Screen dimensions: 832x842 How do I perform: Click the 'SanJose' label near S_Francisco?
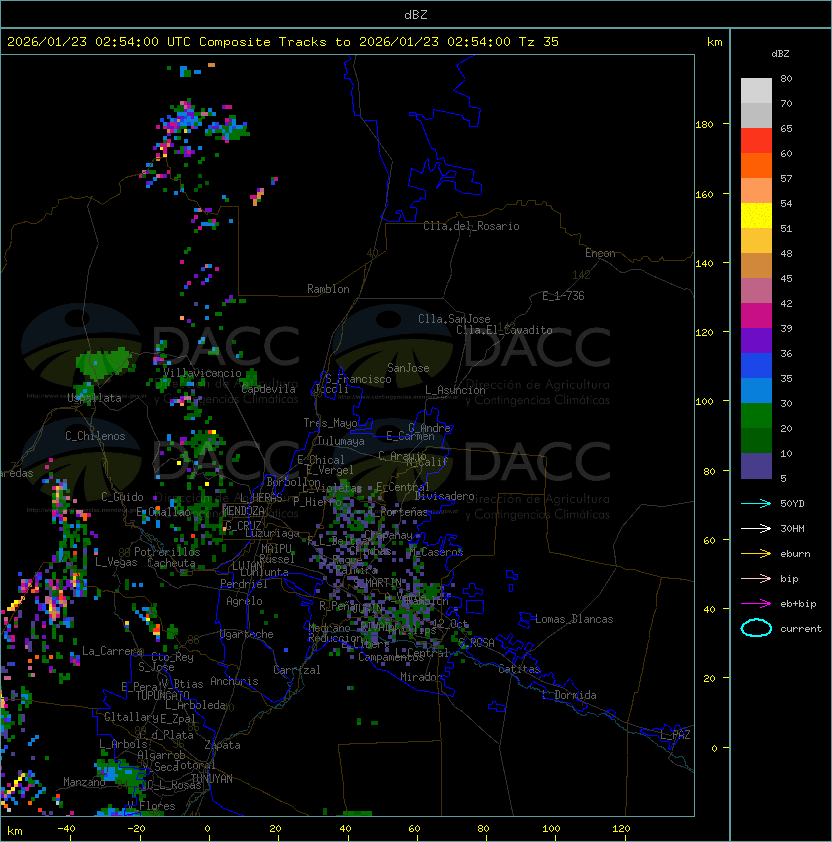(x=408, y=368)
